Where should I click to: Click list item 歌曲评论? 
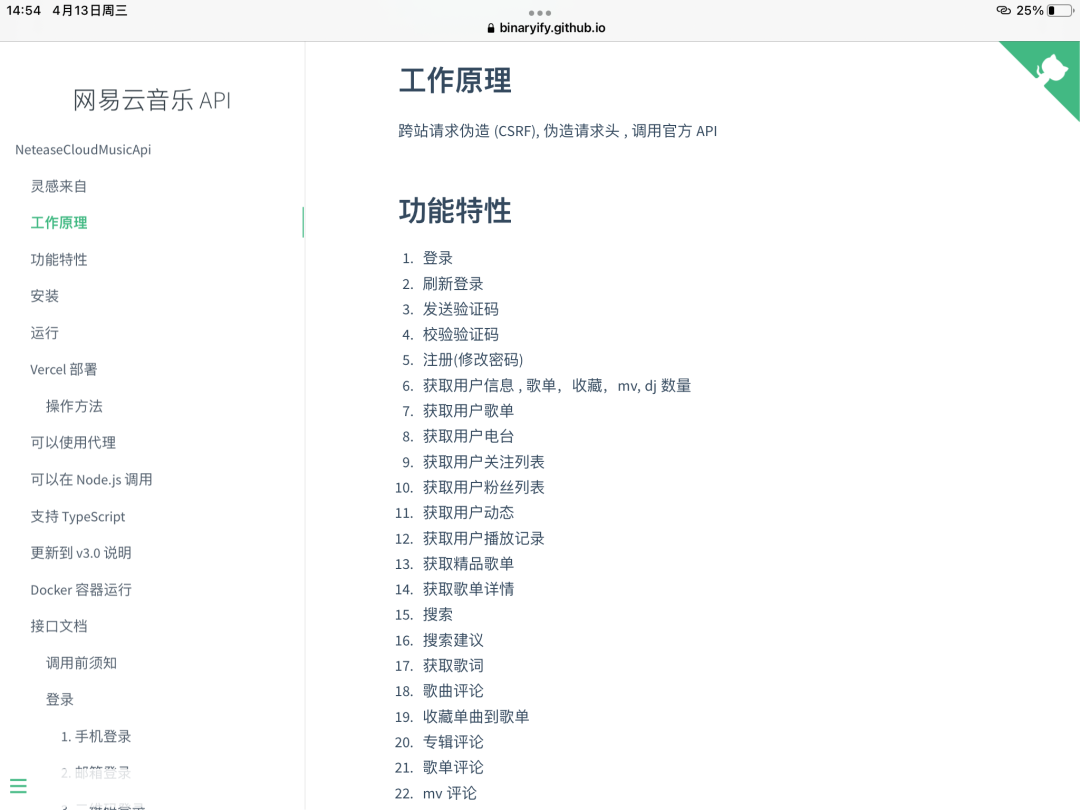click(453, 692)
